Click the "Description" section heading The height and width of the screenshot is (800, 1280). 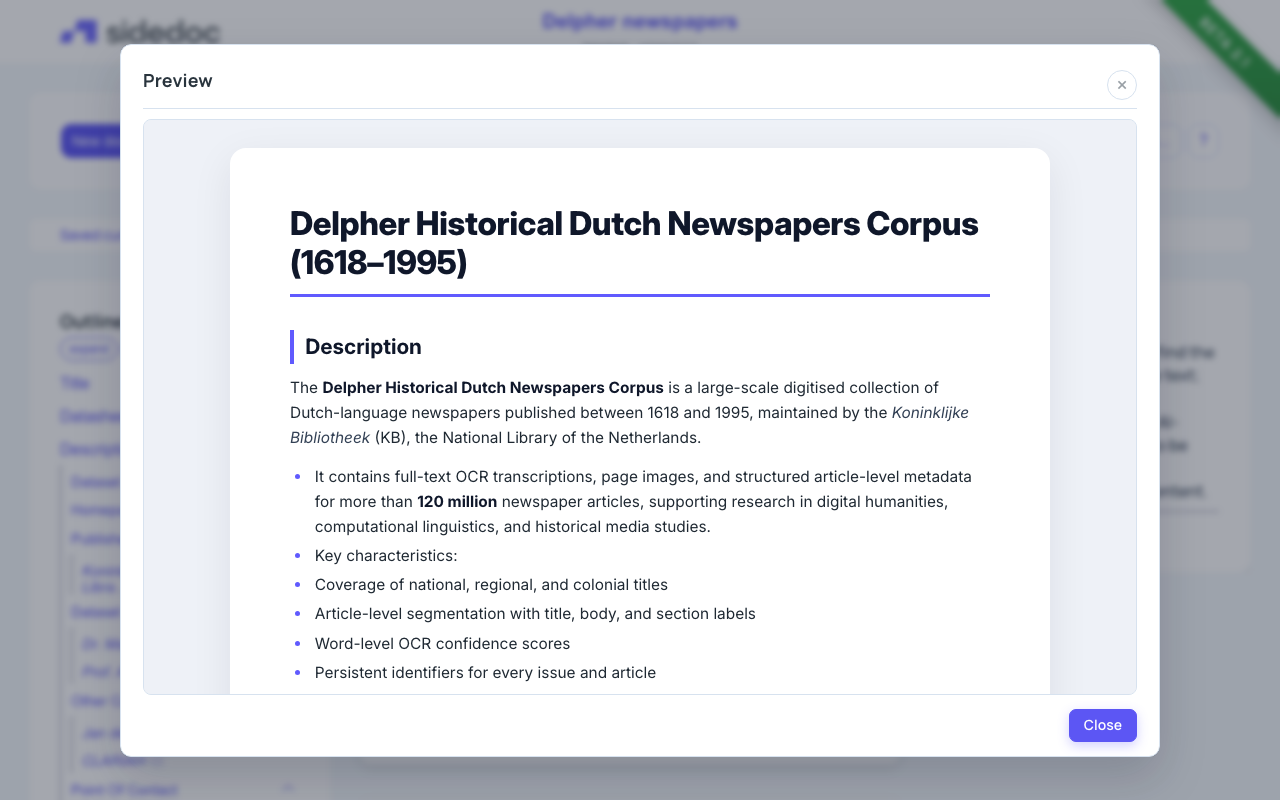pyautogui.click(x=363, y=347)
